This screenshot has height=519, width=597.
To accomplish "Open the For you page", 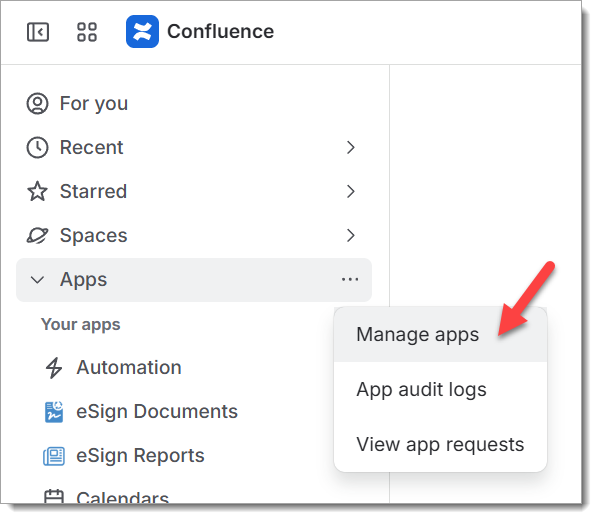I will click(94, 104).
